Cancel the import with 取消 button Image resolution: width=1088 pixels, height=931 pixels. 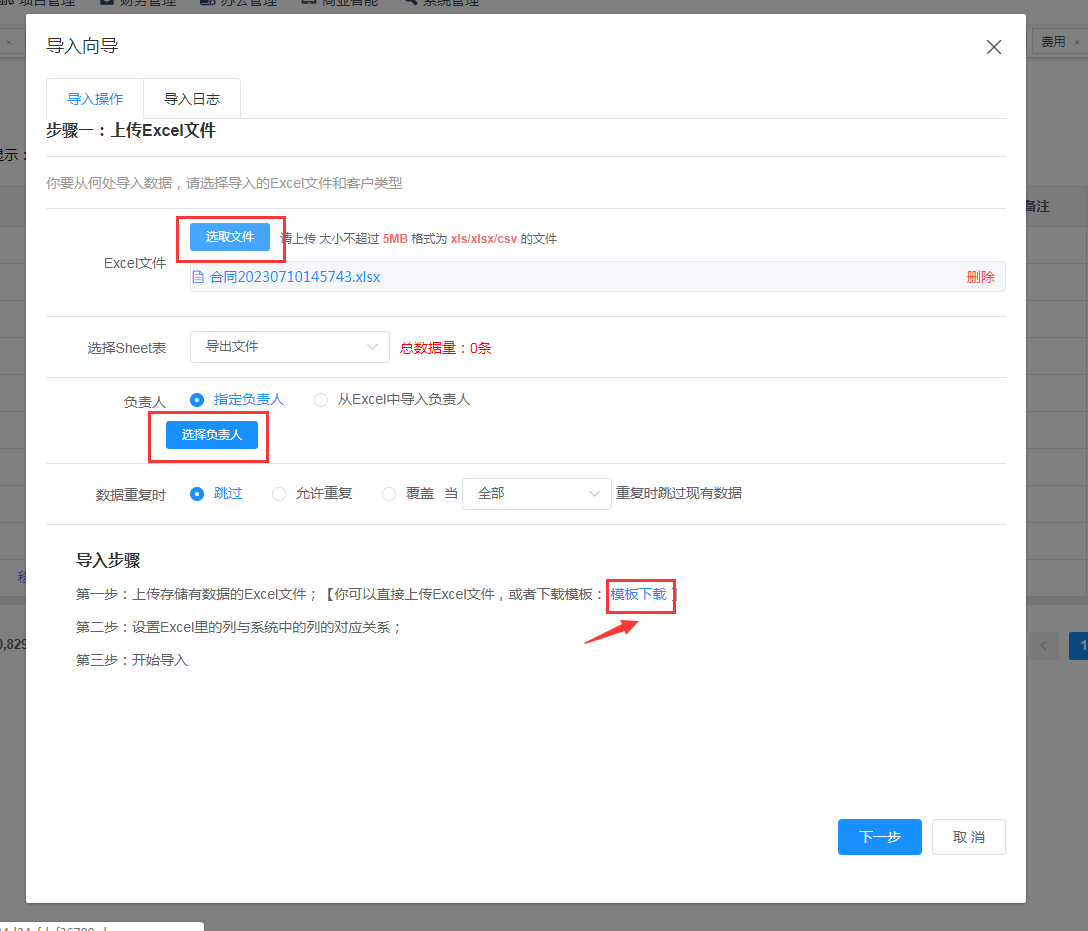[x=968, y=837]
